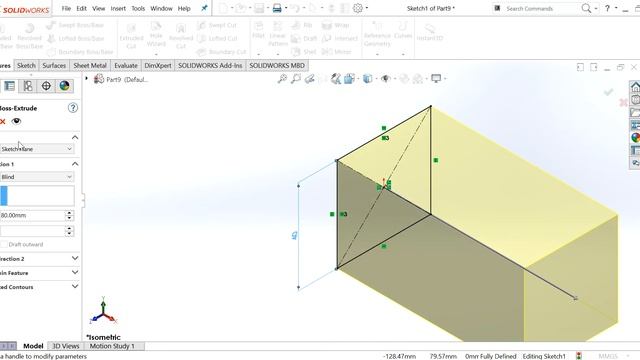Collapse the Direction 1 section chevron

75,164
